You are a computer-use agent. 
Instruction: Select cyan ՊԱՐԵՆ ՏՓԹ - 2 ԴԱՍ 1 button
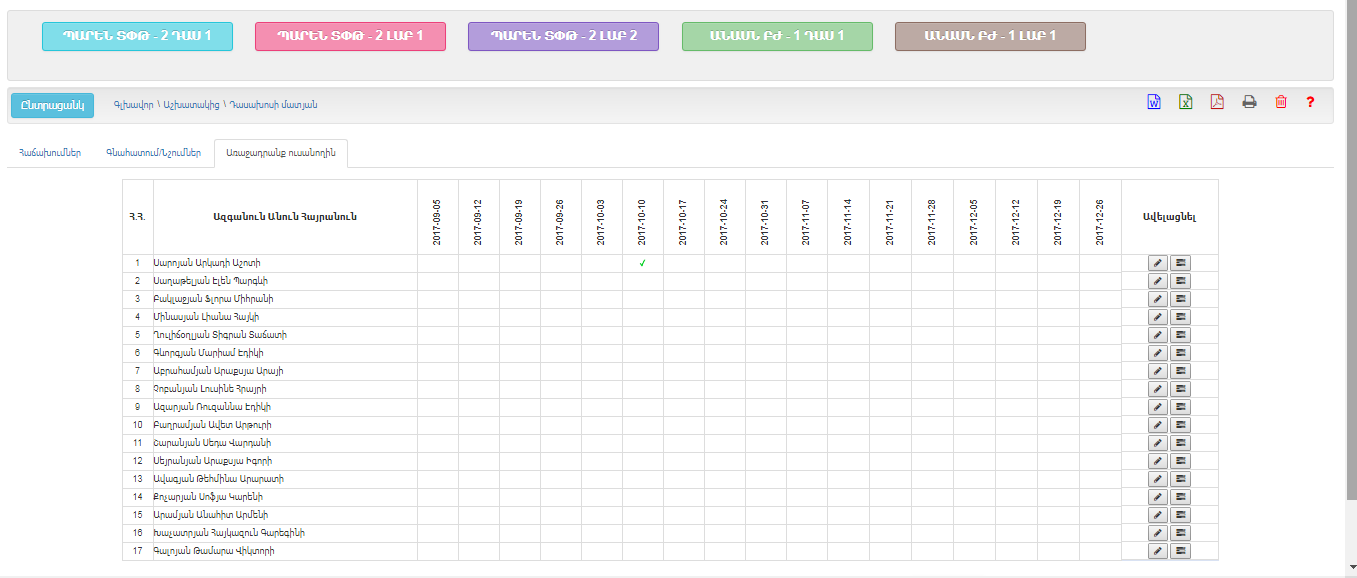click(x=137, y=36)
